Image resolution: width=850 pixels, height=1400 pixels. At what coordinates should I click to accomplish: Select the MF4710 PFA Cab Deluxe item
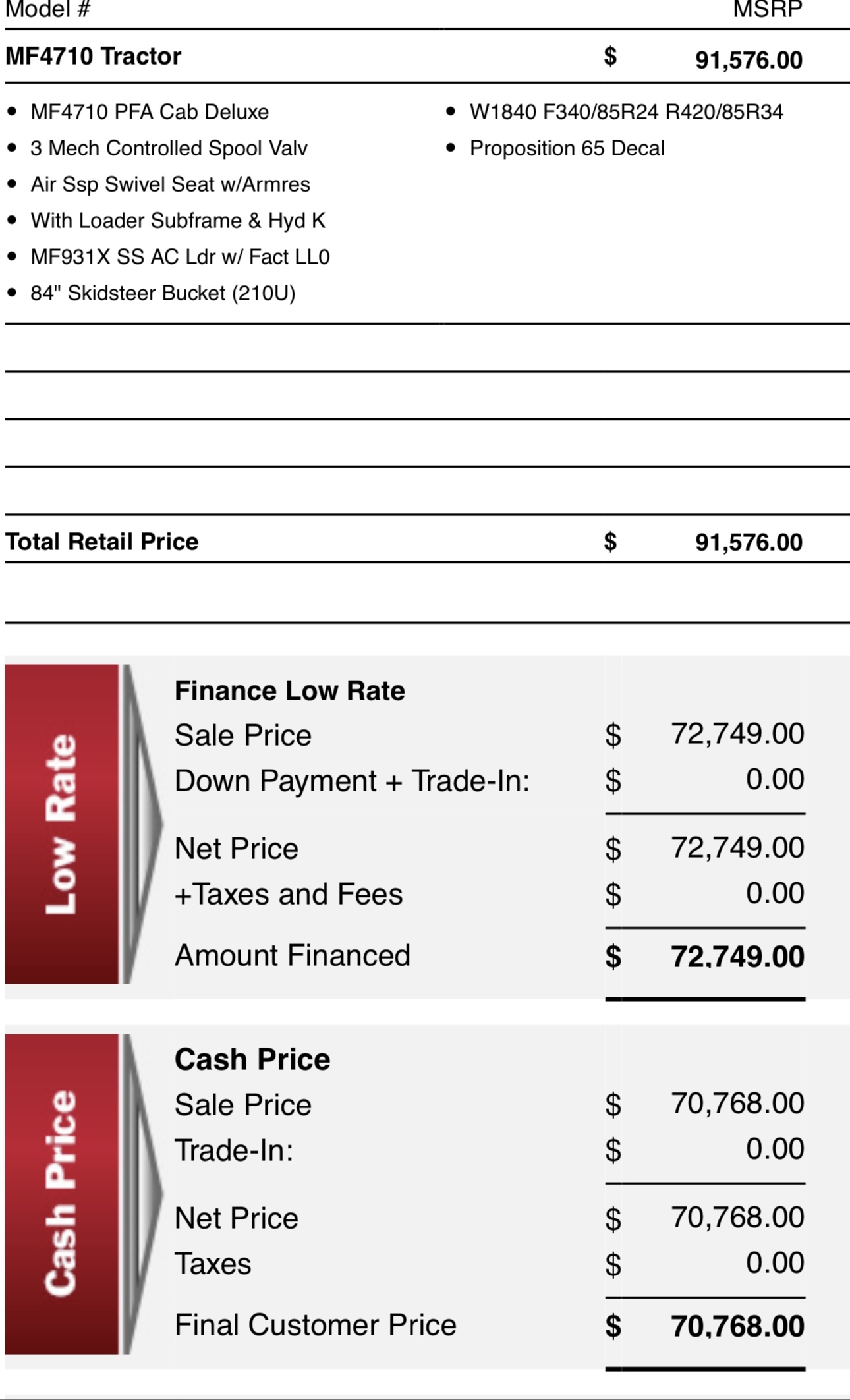coord(150,112)
